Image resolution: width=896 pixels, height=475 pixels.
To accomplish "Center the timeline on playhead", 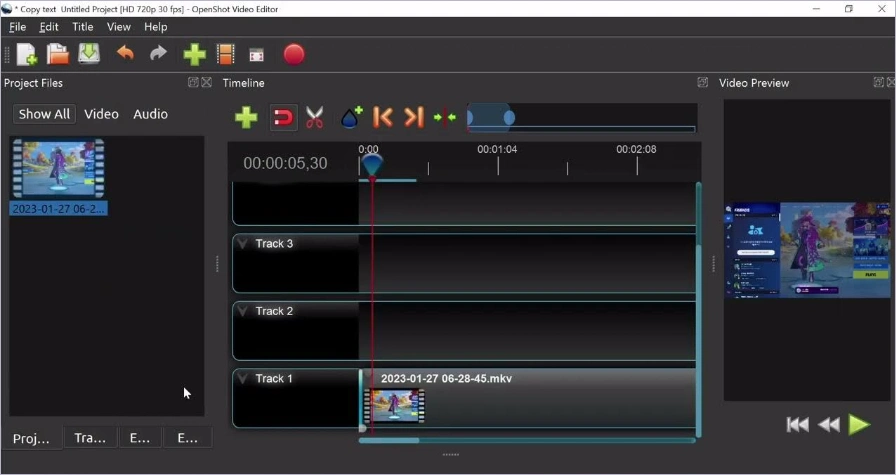I will pyautogui.click(x=445, y=117).
